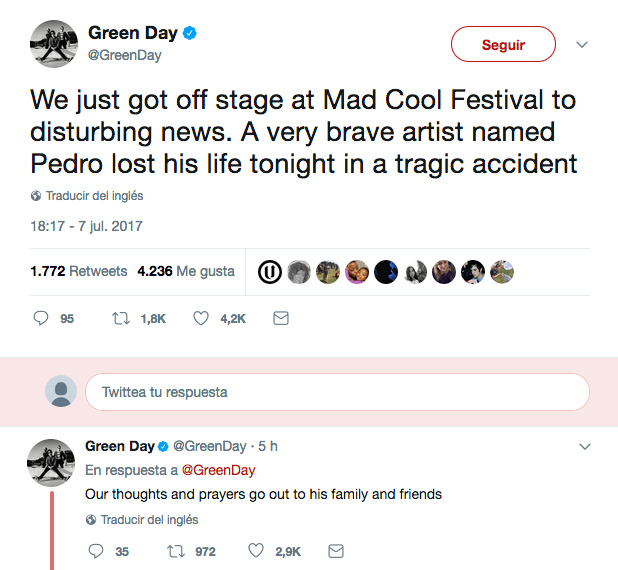Retweet the thoughts and prayers reply tweet
618x570 pixels.
[x=176, y=551]
